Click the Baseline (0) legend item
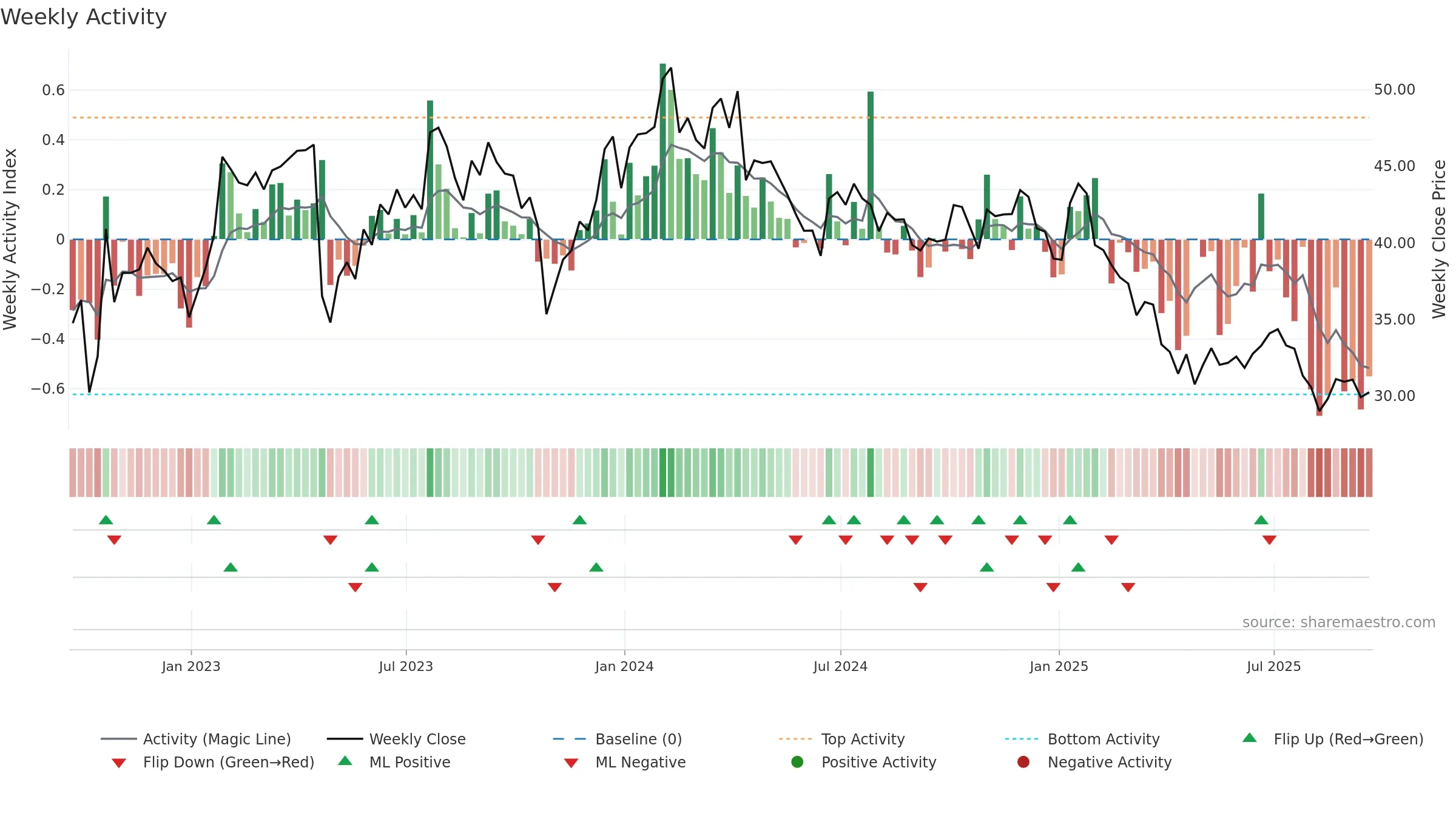1456x819 pixels. coord(618,739)
